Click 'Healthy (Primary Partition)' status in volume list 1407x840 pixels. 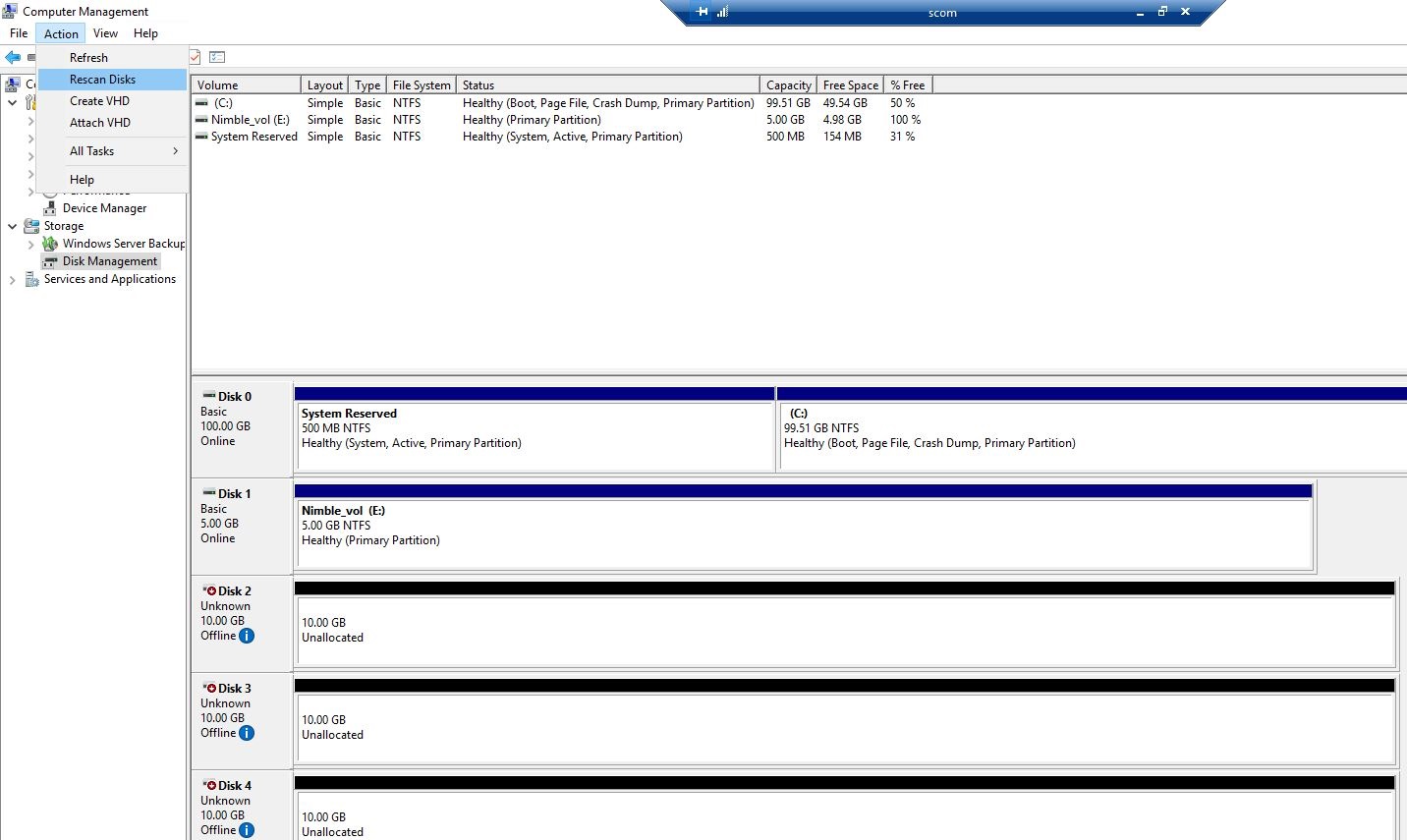[532, 120]
